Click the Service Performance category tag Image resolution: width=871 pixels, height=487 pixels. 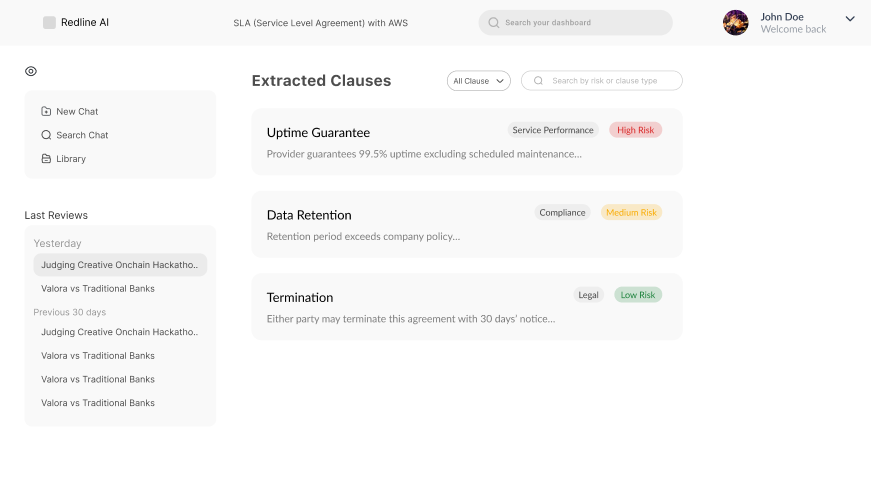tap(552, 130)
